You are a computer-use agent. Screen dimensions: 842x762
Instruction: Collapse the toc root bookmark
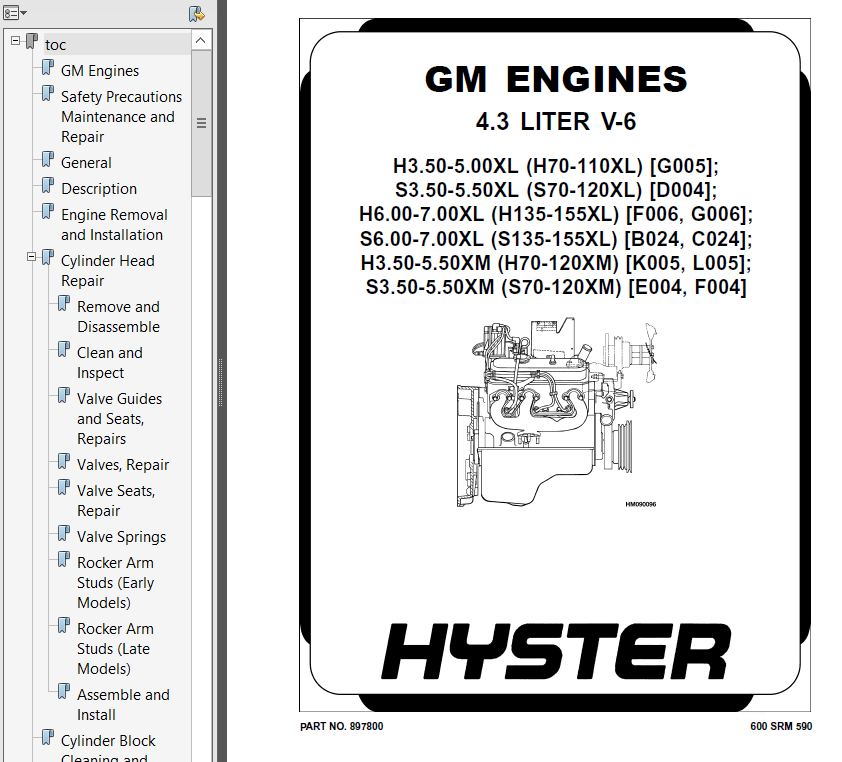pos(15,40)
